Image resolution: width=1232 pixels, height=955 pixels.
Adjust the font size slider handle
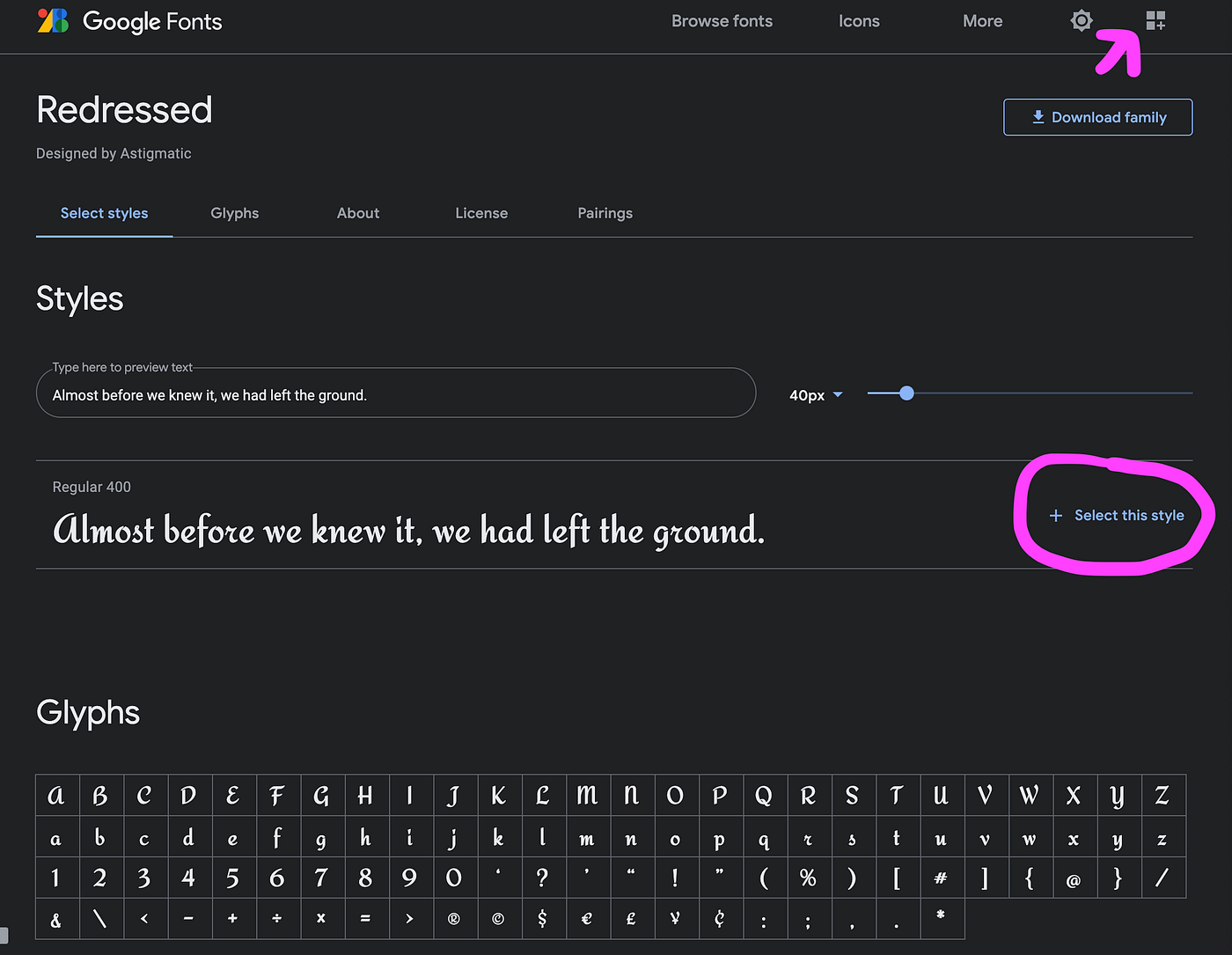[906, 393]
